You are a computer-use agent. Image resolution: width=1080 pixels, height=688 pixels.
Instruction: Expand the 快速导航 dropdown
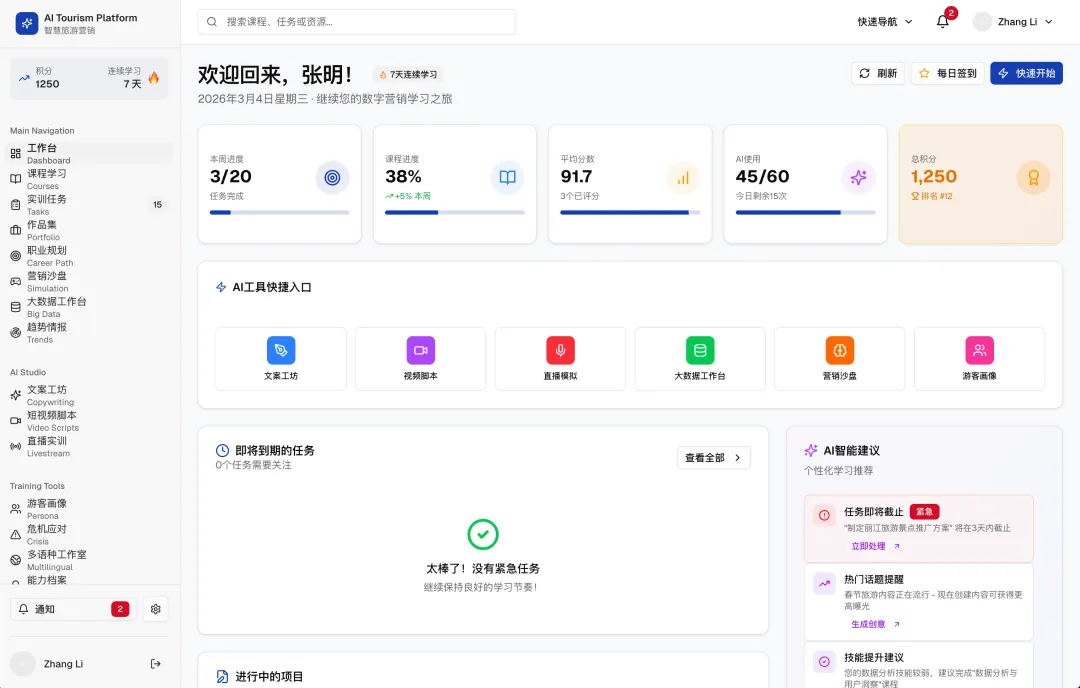pos(885,22)
